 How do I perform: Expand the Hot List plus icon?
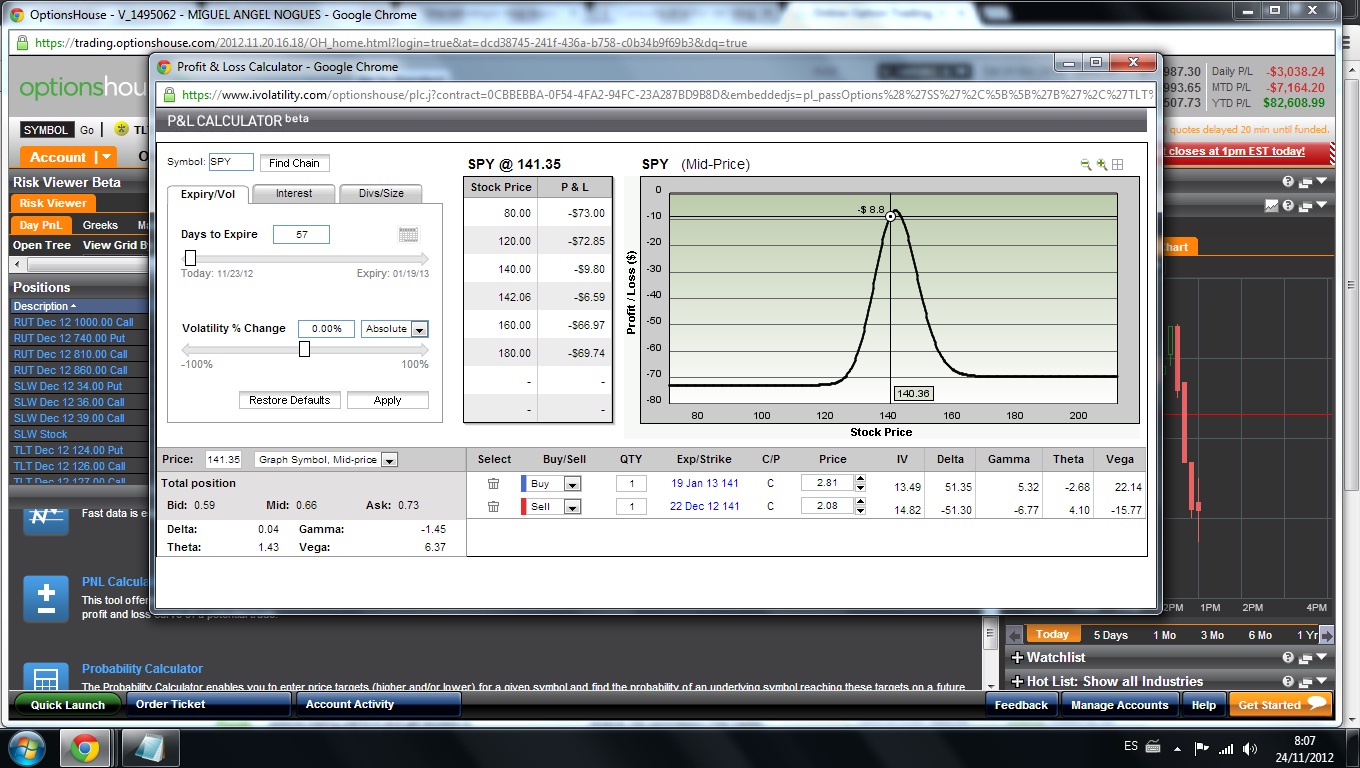(x=1017, y=682)
